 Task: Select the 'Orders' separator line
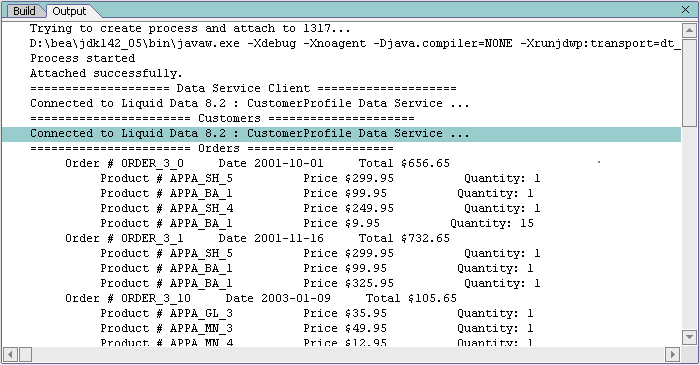[x=212, y=149]
